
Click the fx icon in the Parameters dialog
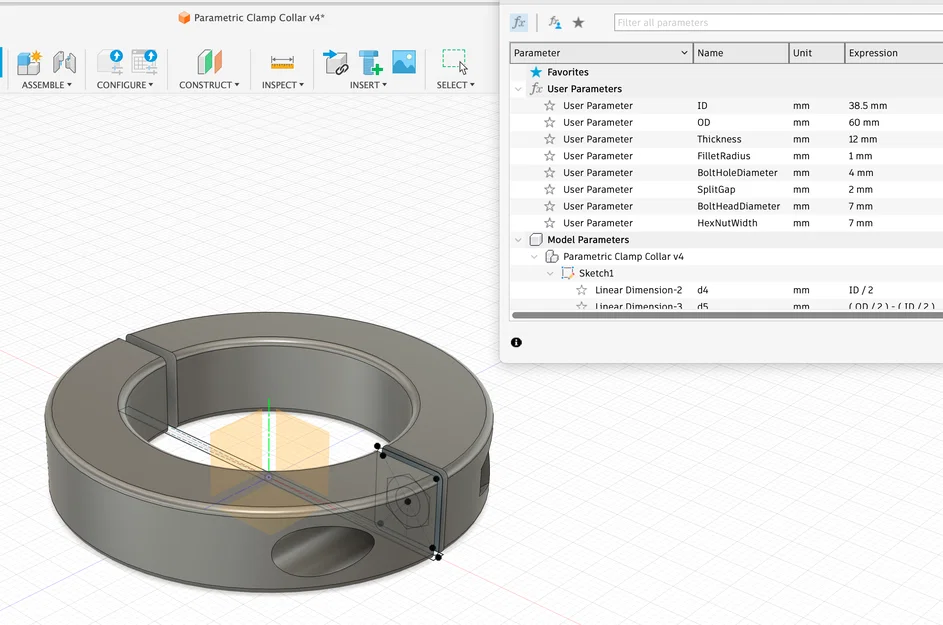coord(518,22)
